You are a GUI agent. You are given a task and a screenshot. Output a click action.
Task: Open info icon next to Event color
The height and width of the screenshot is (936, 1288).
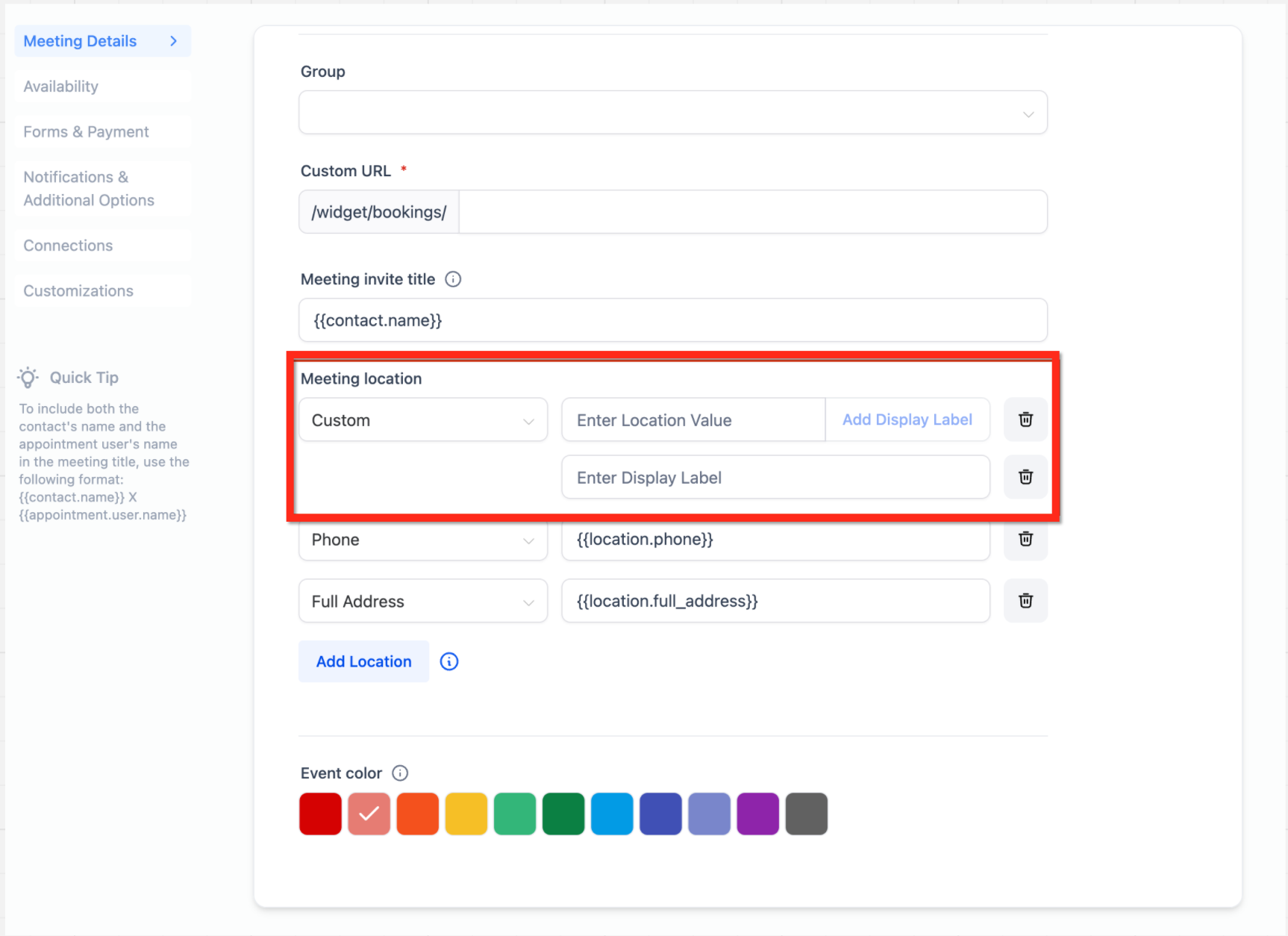click(x=400, y=773)
